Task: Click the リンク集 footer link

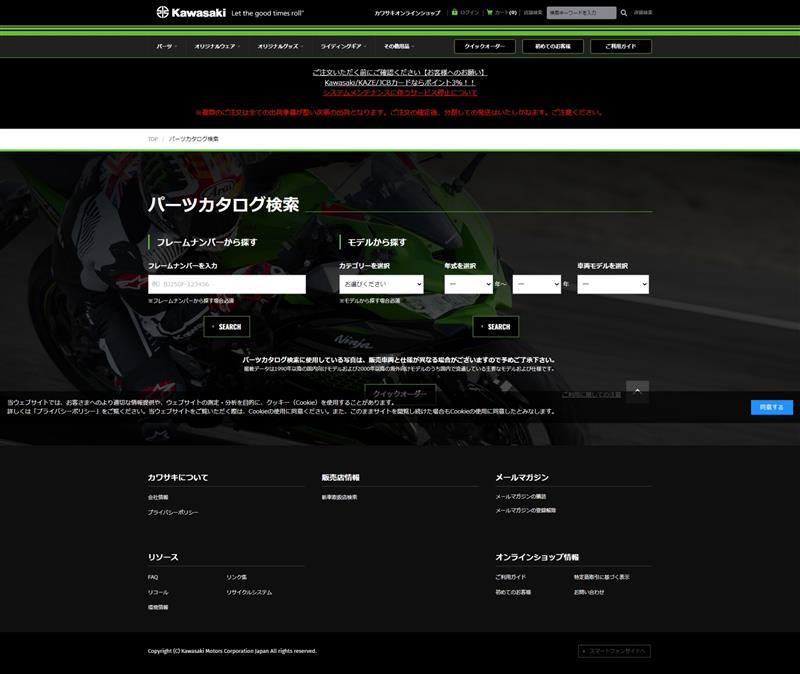Action: [237, 577]
